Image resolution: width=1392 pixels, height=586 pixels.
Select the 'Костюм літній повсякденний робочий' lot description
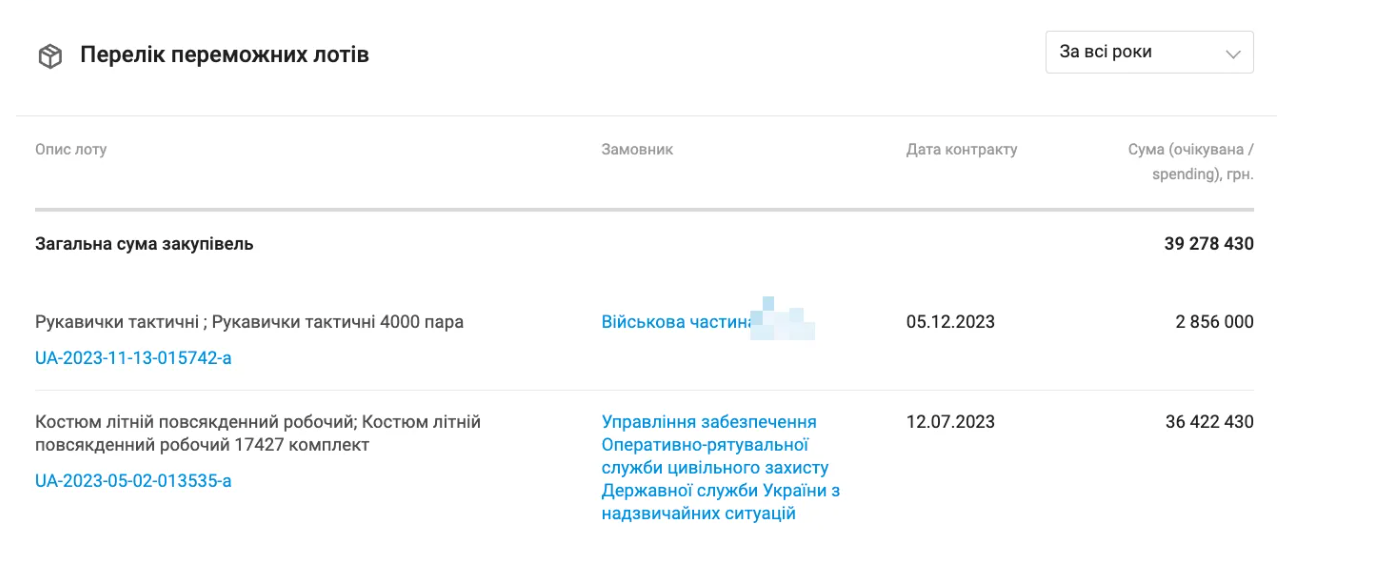(258, 434)
